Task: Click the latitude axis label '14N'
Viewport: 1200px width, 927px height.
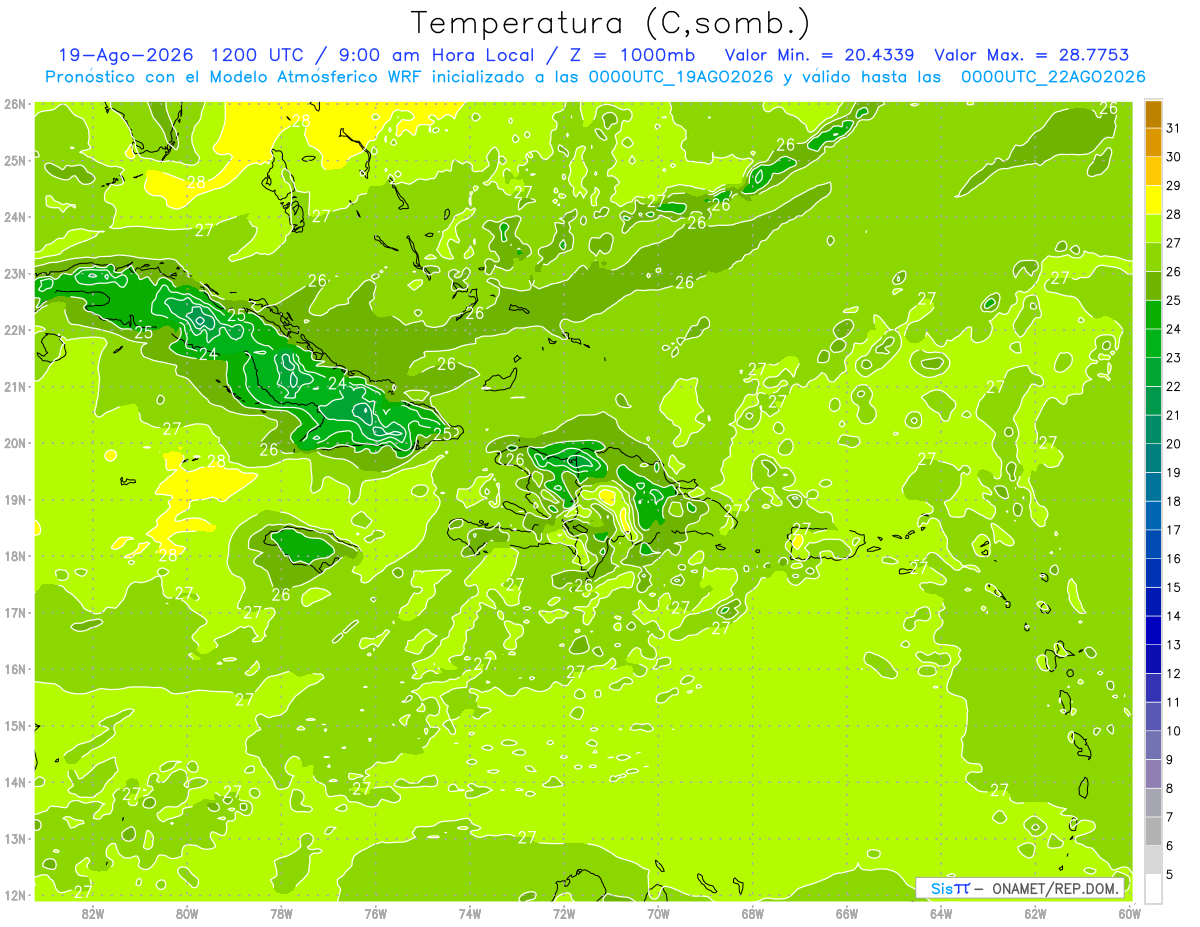Action: pyautogui.click(x=14, y=782)
